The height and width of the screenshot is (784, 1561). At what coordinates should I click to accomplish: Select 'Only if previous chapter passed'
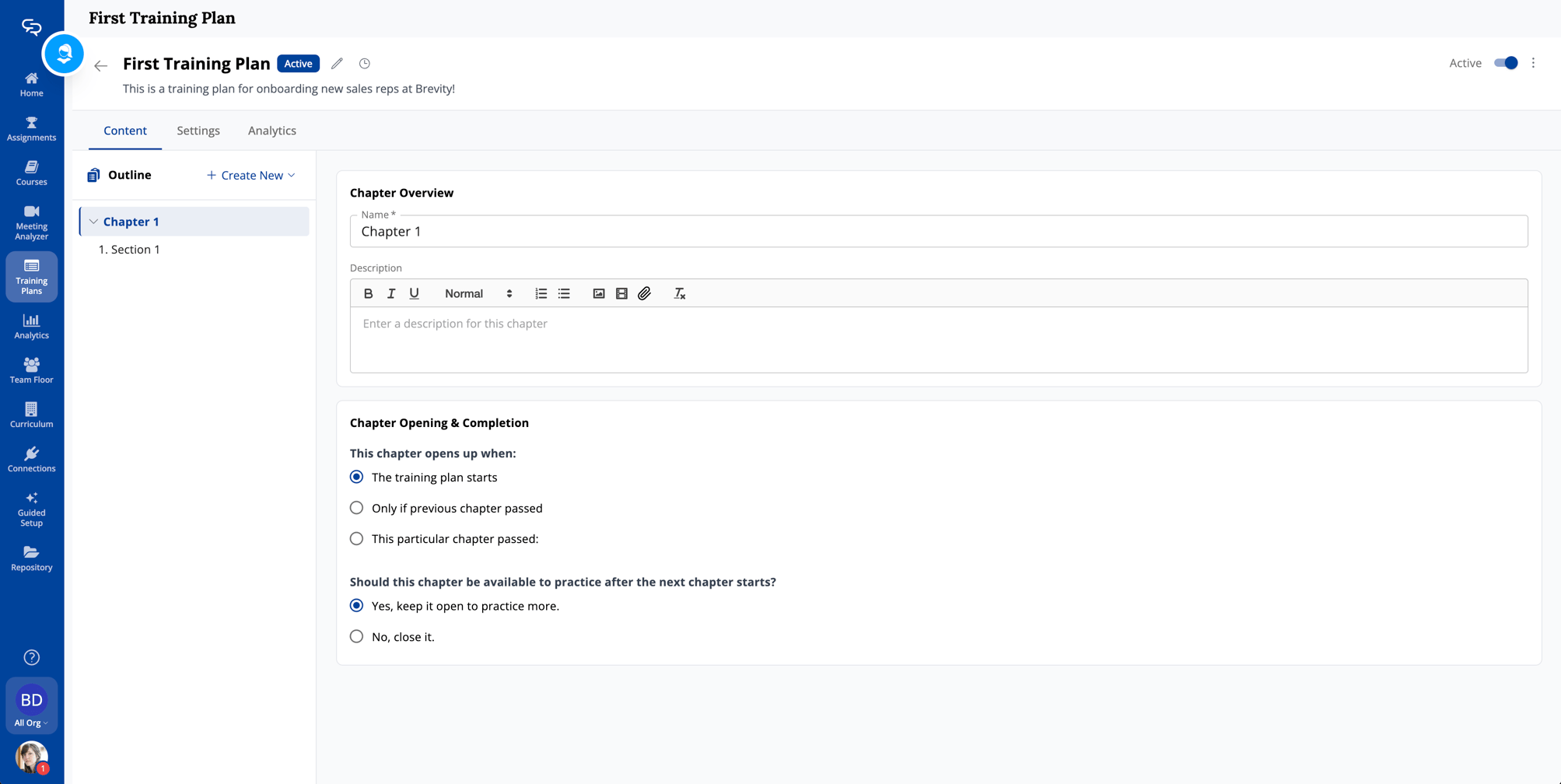coord(356,508)
